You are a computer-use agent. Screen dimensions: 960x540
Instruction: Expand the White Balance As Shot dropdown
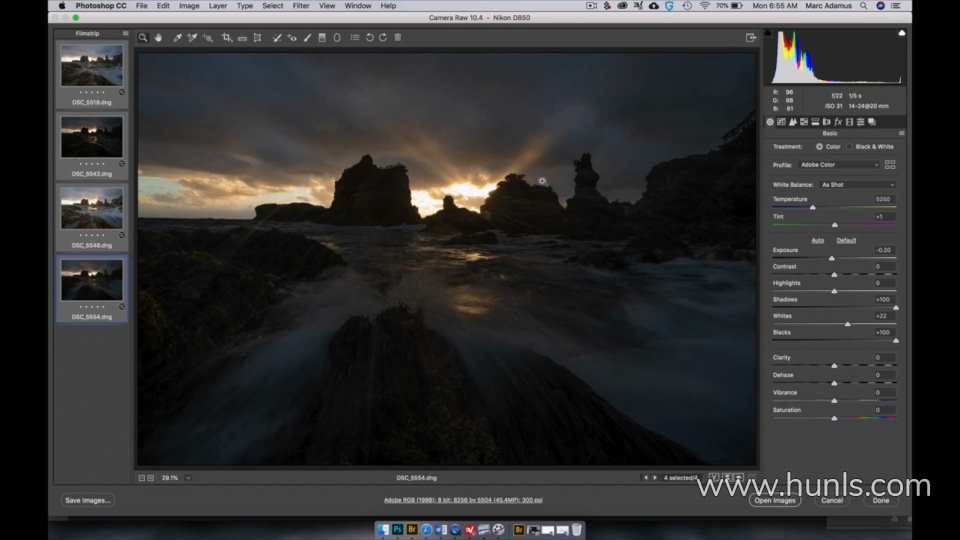(x=856, y=185)
